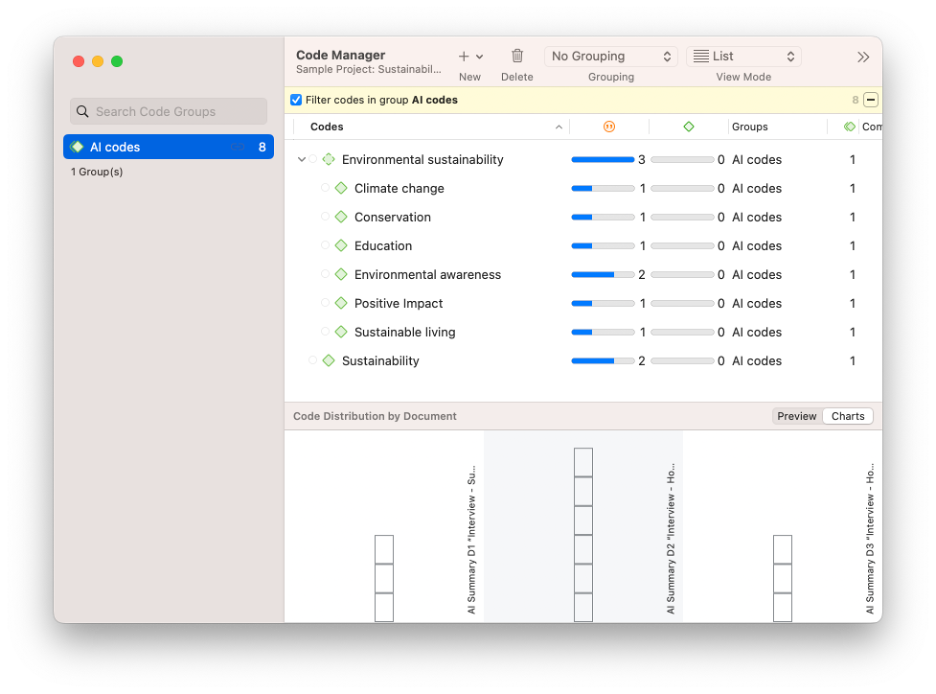Click the minus icon in filter bar
Viewport: 936px width, 694px height.
[x=870, y=100]
